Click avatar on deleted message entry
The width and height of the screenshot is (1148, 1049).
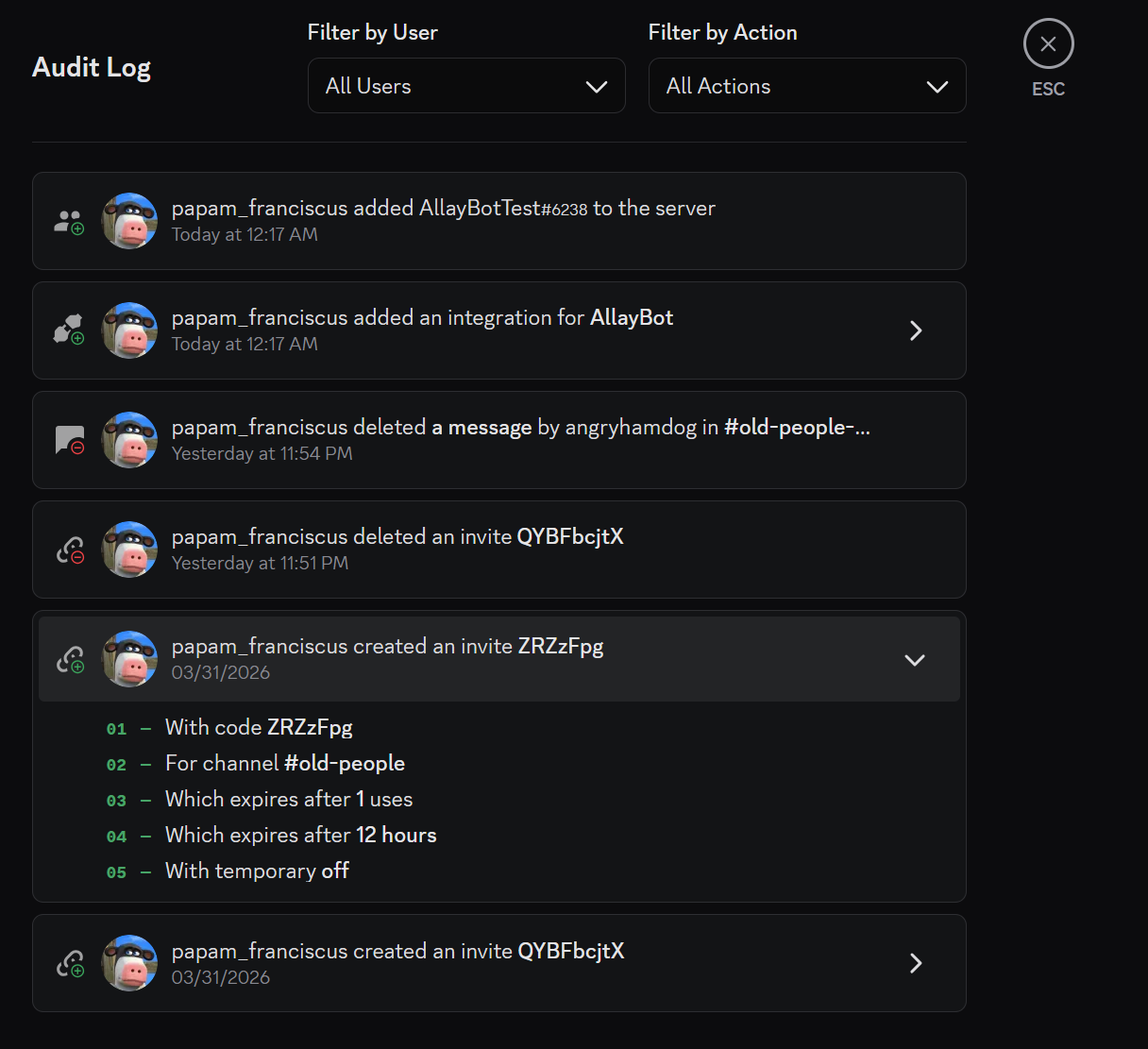(x=129, y=440)
